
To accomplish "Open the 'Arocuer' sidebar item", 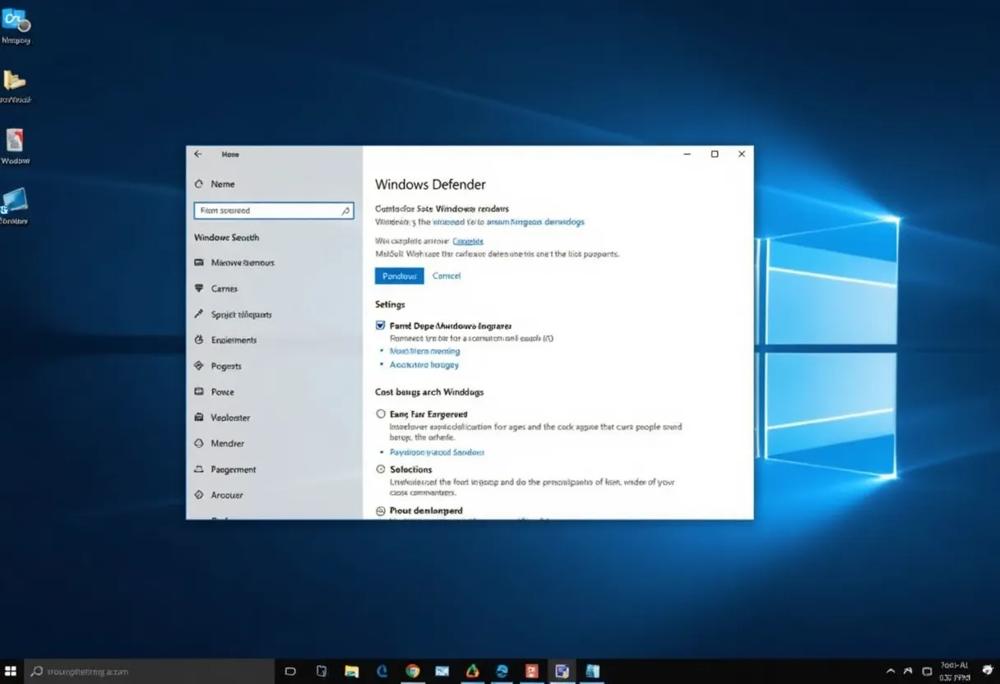I will coord(218,495).
